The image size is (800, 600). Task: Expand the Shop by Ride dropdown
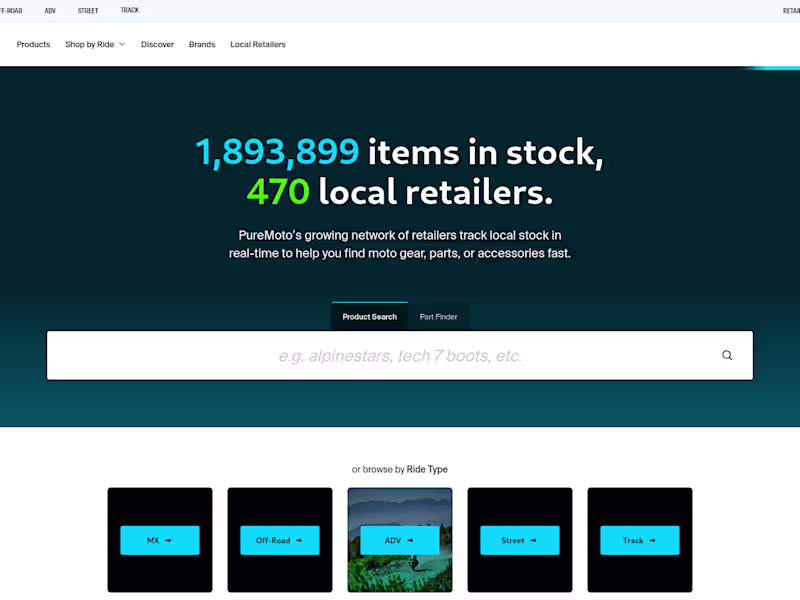click(x=94, y=44)
